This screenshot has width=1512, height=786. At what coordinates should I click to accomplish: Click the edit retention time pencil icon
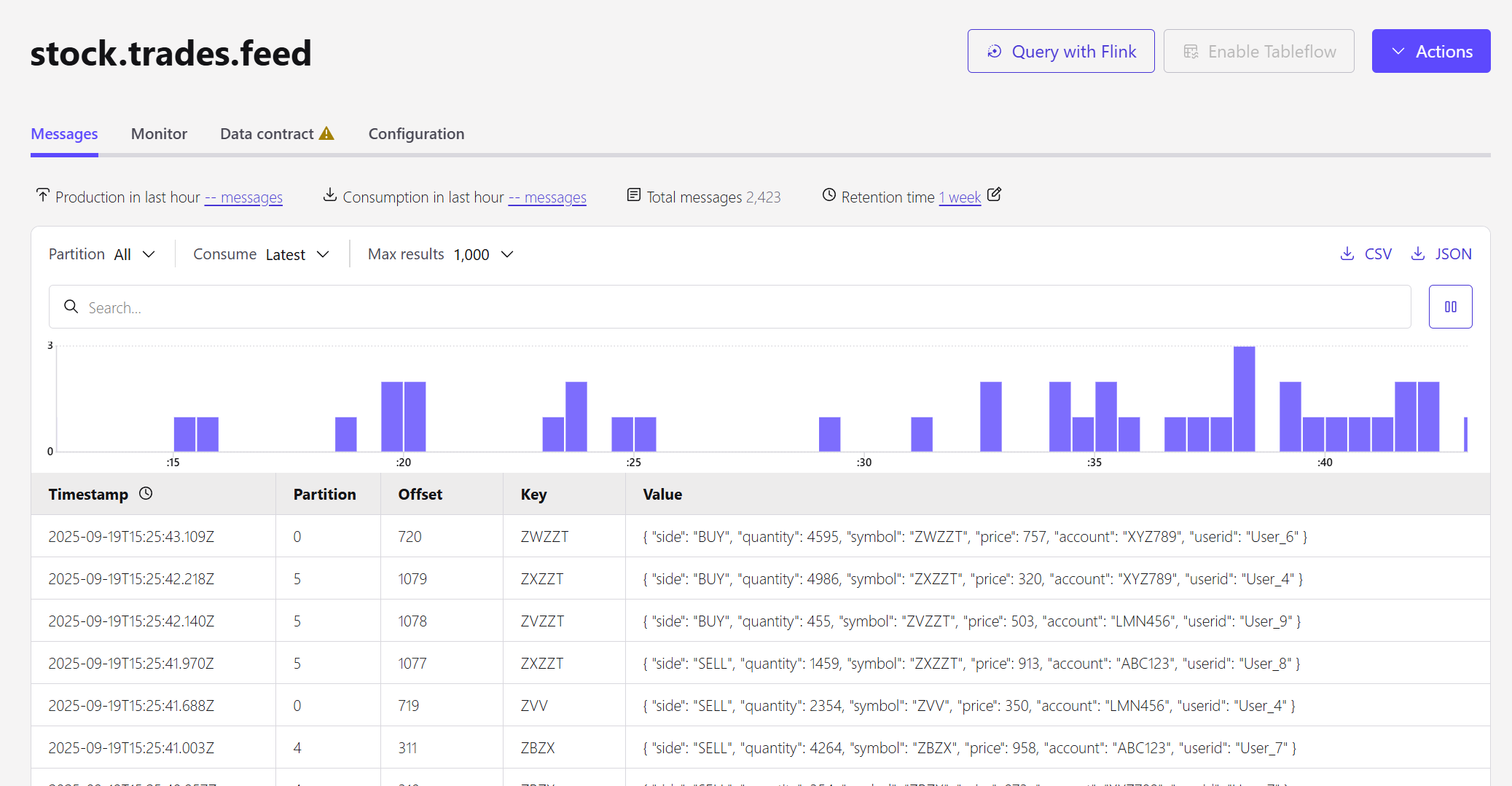click(x=994, y=195)
